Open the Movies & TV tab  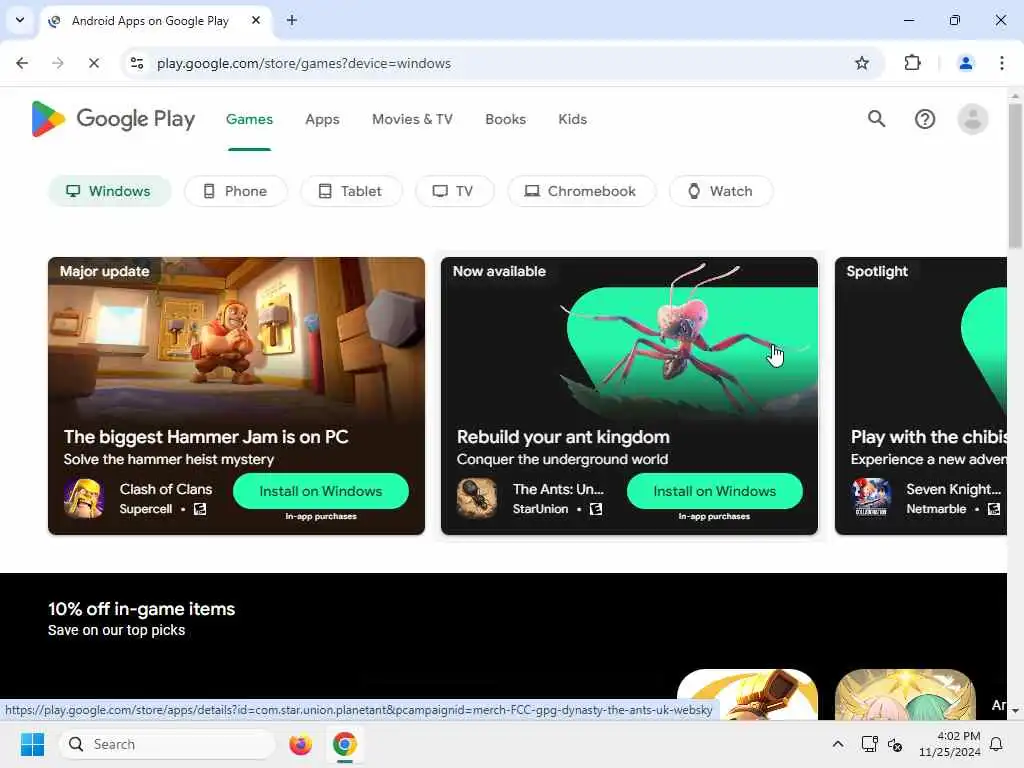pos(412,119)
